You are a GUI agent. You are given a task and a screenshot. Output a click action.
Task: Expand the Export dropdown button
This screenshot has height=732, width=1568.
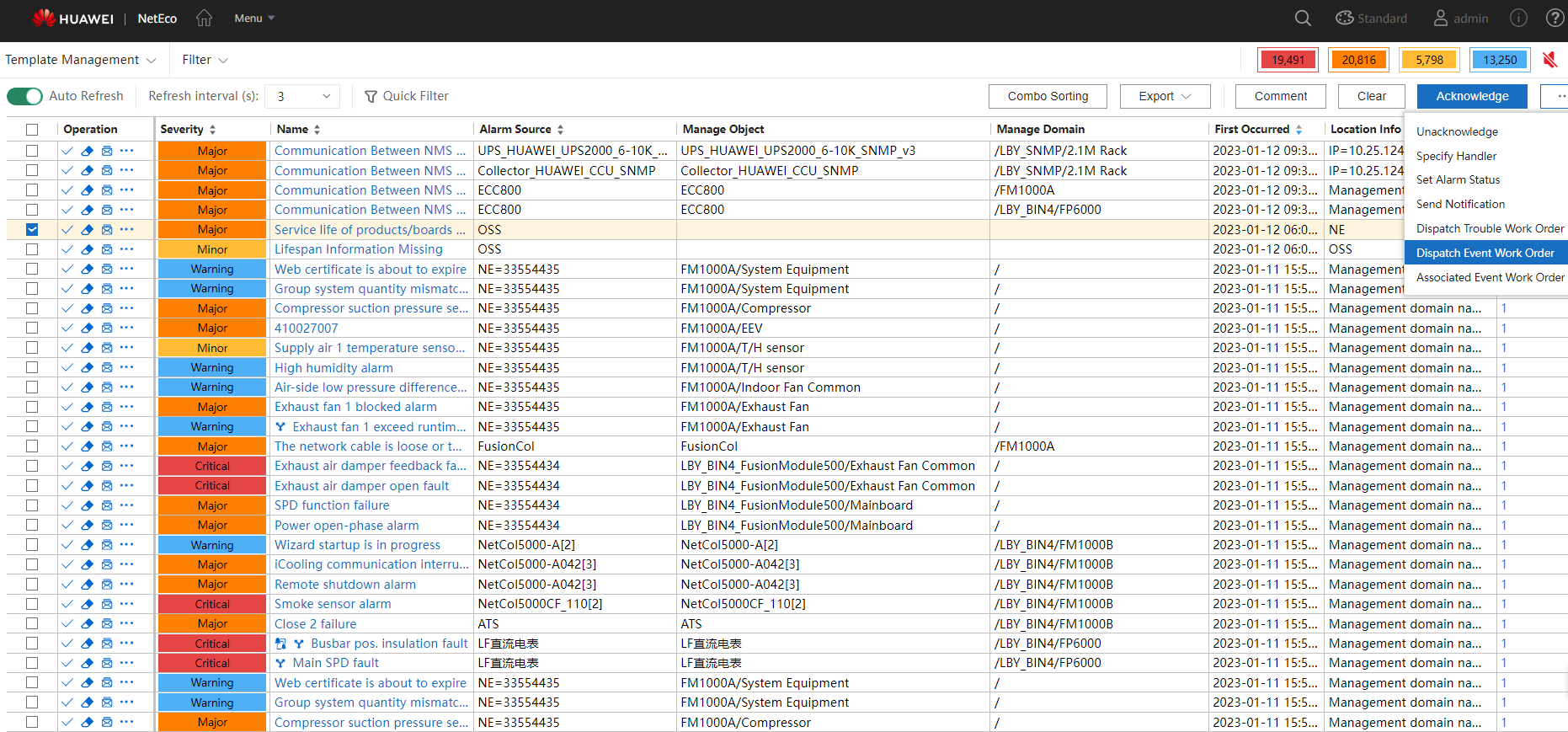pyautogui.click(x=1165, y=96)
